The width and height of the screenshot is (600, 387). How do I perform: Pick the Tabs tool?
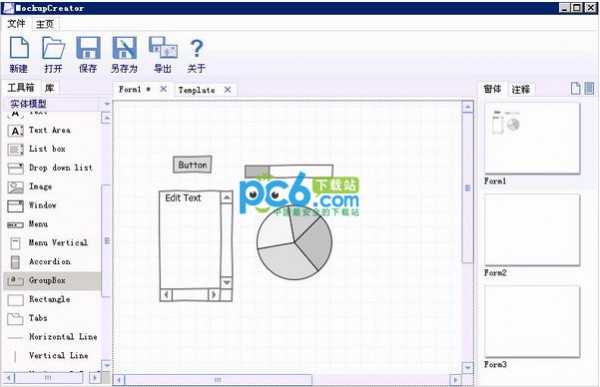point(52,318)
